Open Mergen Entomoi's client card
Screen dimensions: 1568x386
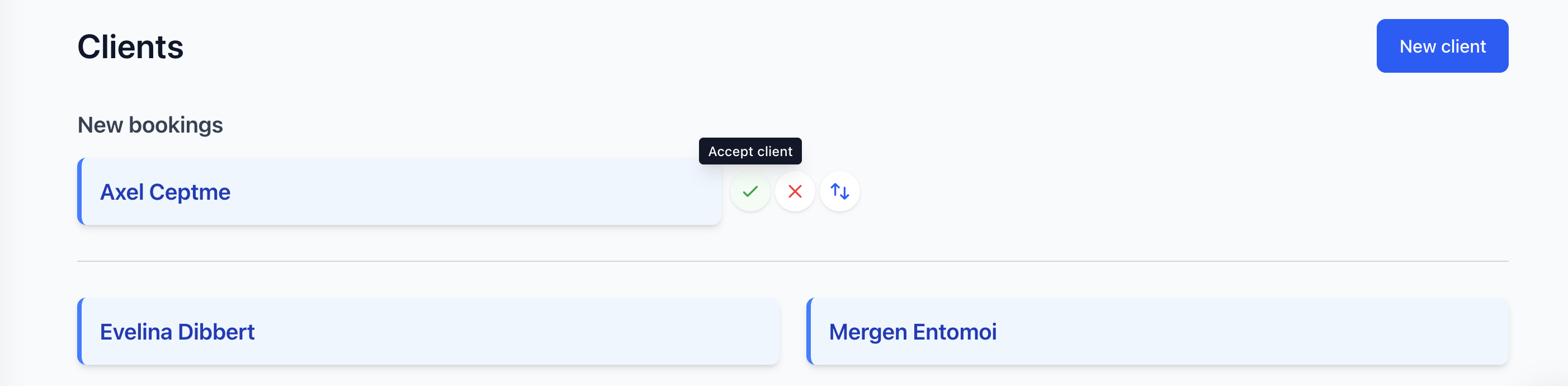tap(913, 332)
